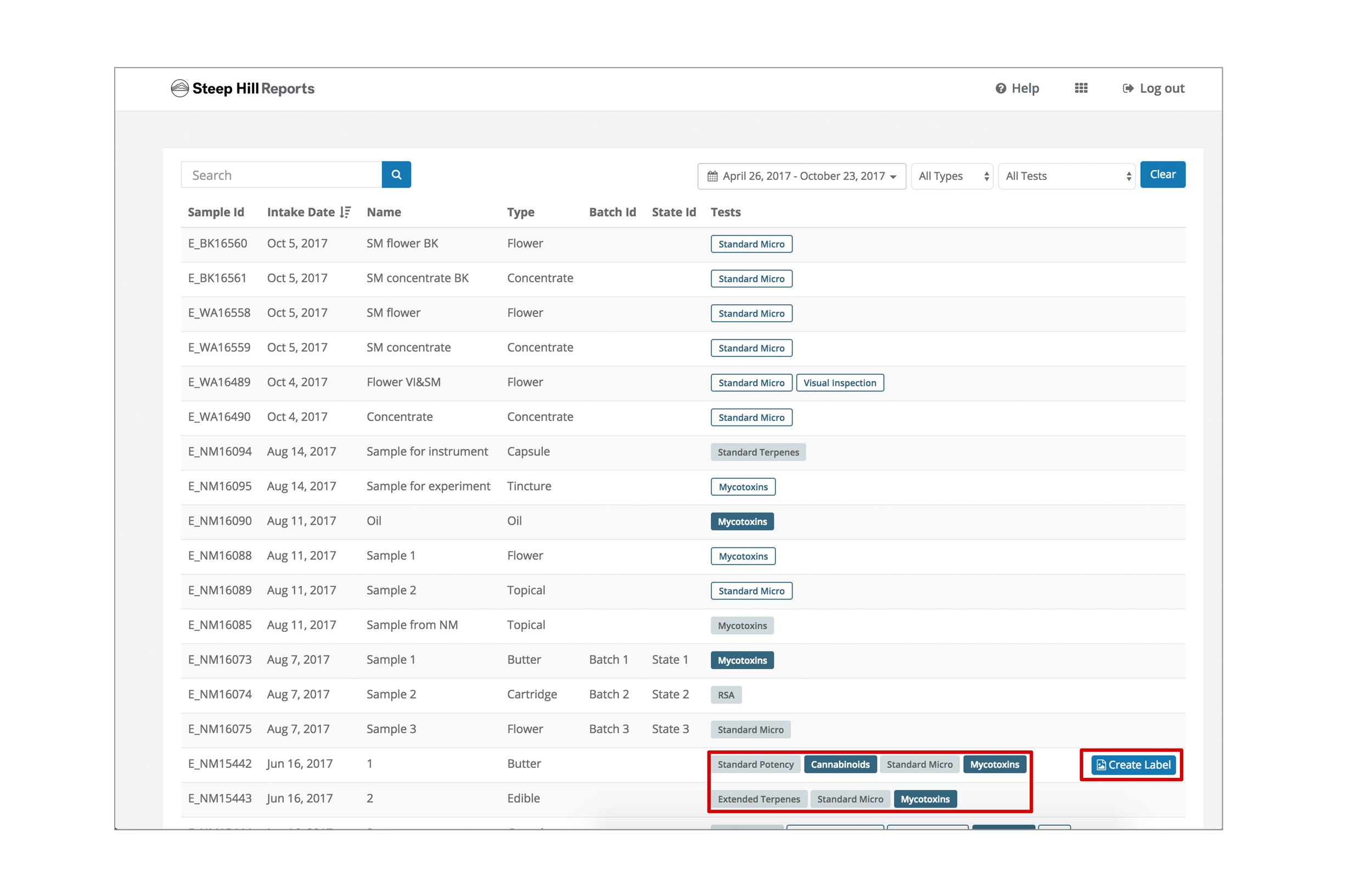Open Mycotoxins tag for Oil sample E_NM16090
The width and height of the screenshot is (1372, 875).
coord(742,521)
